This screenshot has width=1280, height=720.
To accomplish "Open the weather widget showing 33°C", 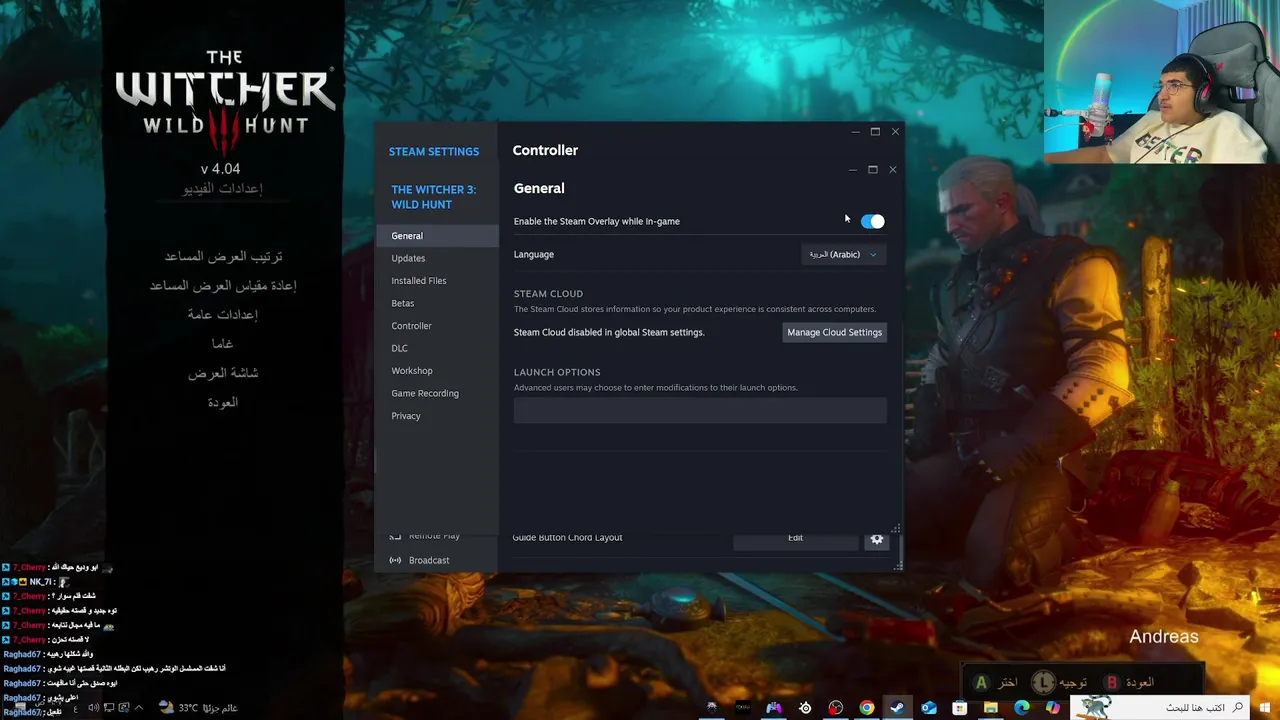I will click(x=198, y=708).
